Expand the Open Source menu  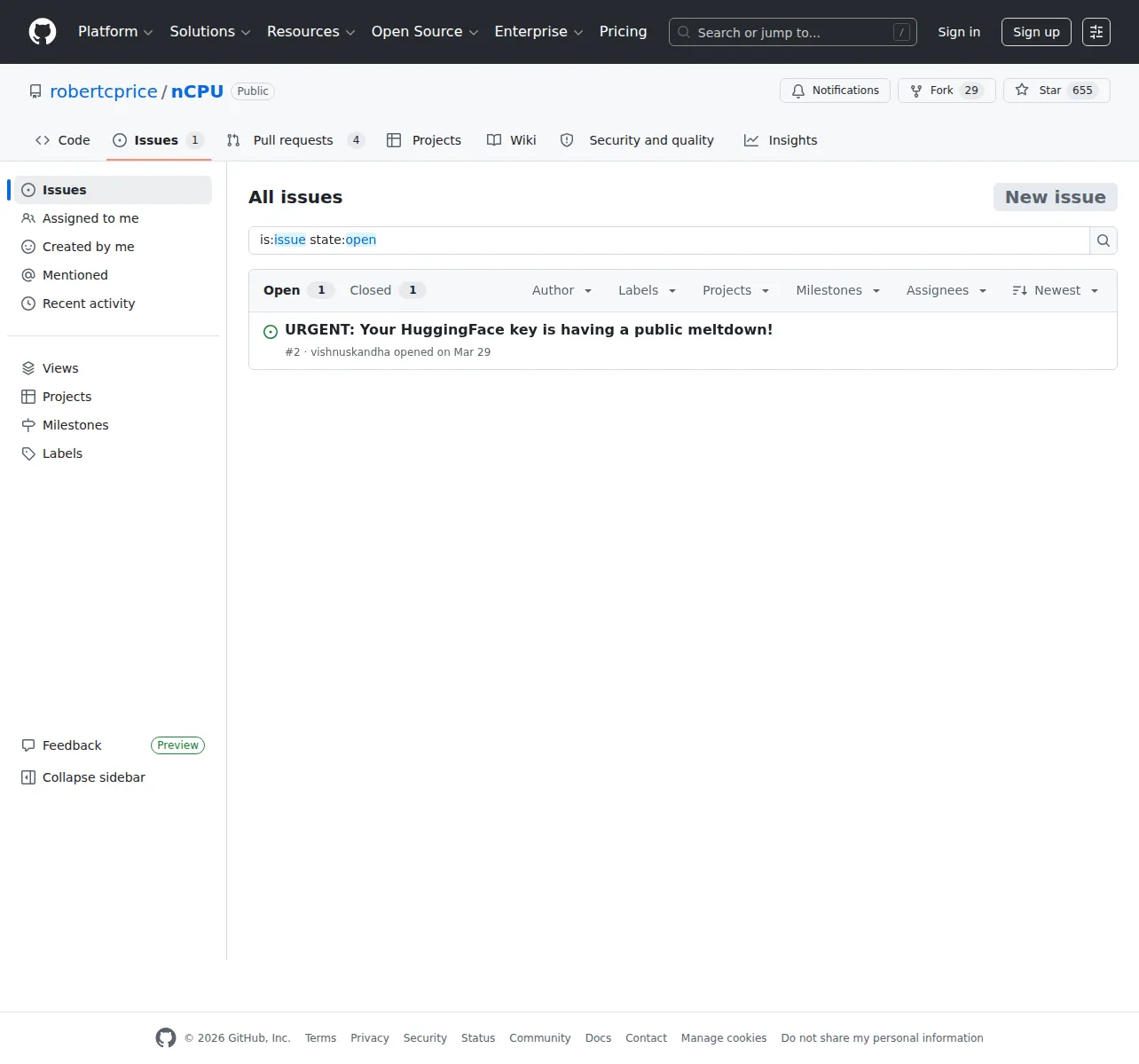(x=425, y=32)
